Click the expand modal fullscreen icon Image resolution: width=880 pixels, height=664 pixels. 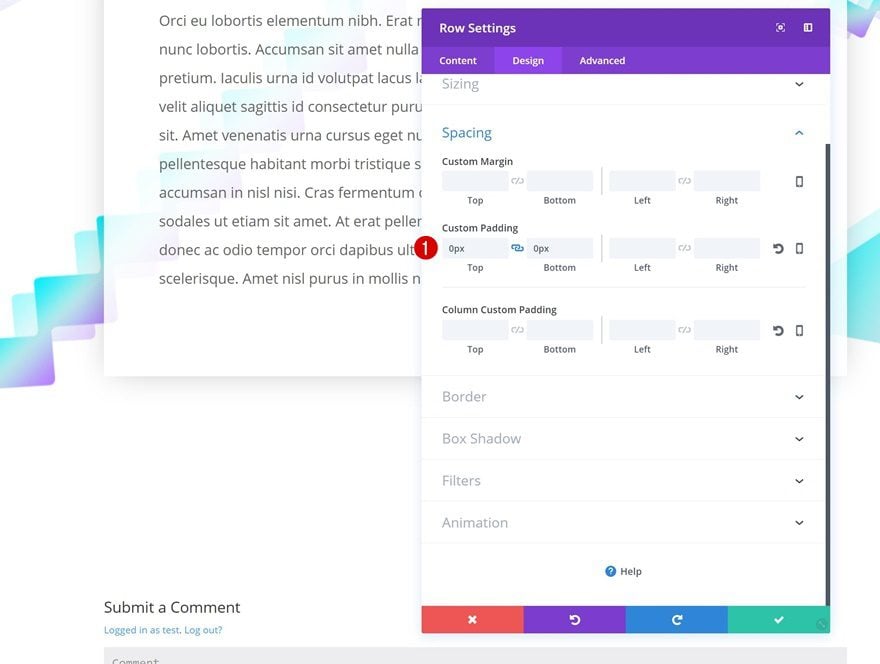(x=780, y=28)
